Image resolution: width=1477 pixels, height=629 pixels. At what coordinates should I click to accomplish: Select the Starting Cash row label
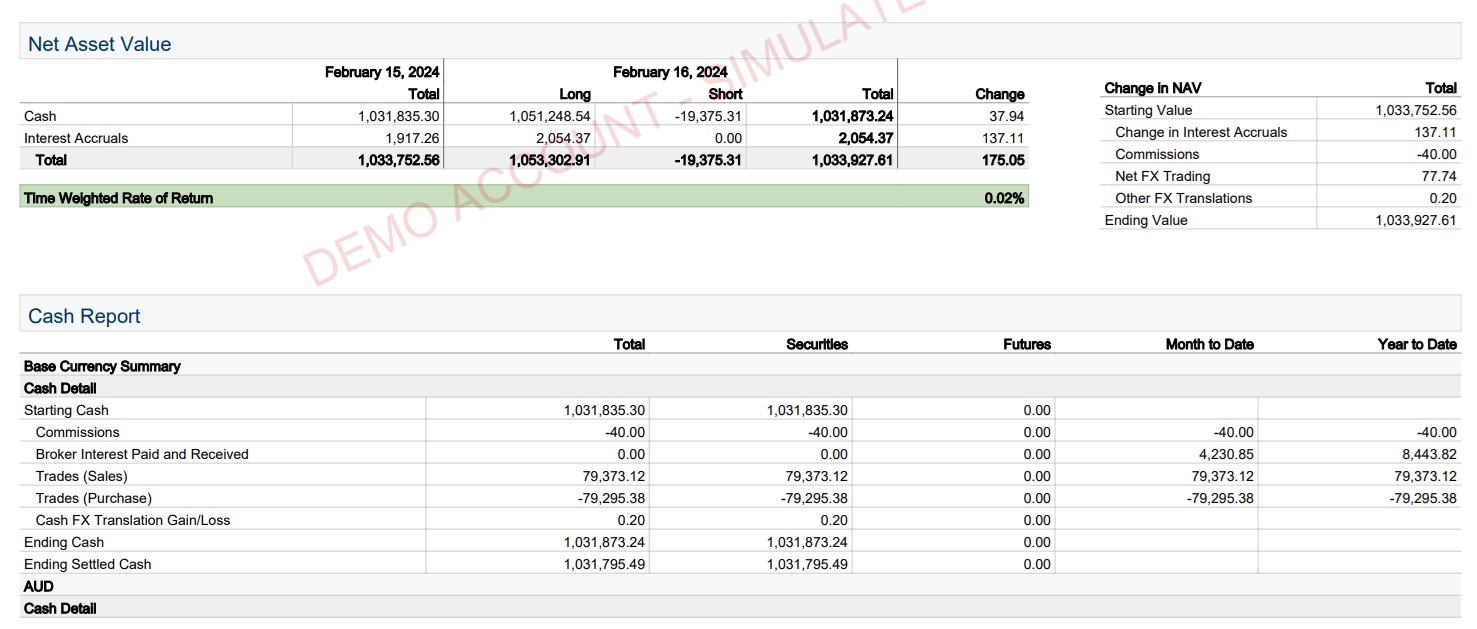[x=66, y=410]
